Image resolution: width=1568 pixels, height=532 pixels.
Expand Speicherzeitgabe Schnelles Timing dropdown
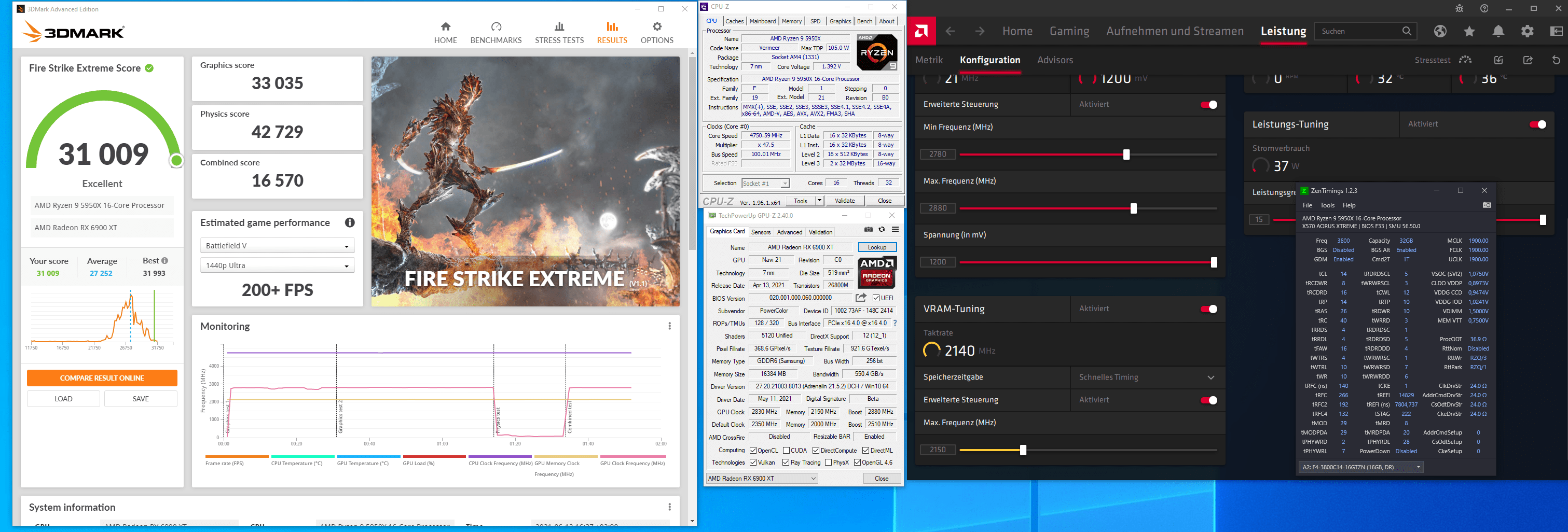[1147, 377]
